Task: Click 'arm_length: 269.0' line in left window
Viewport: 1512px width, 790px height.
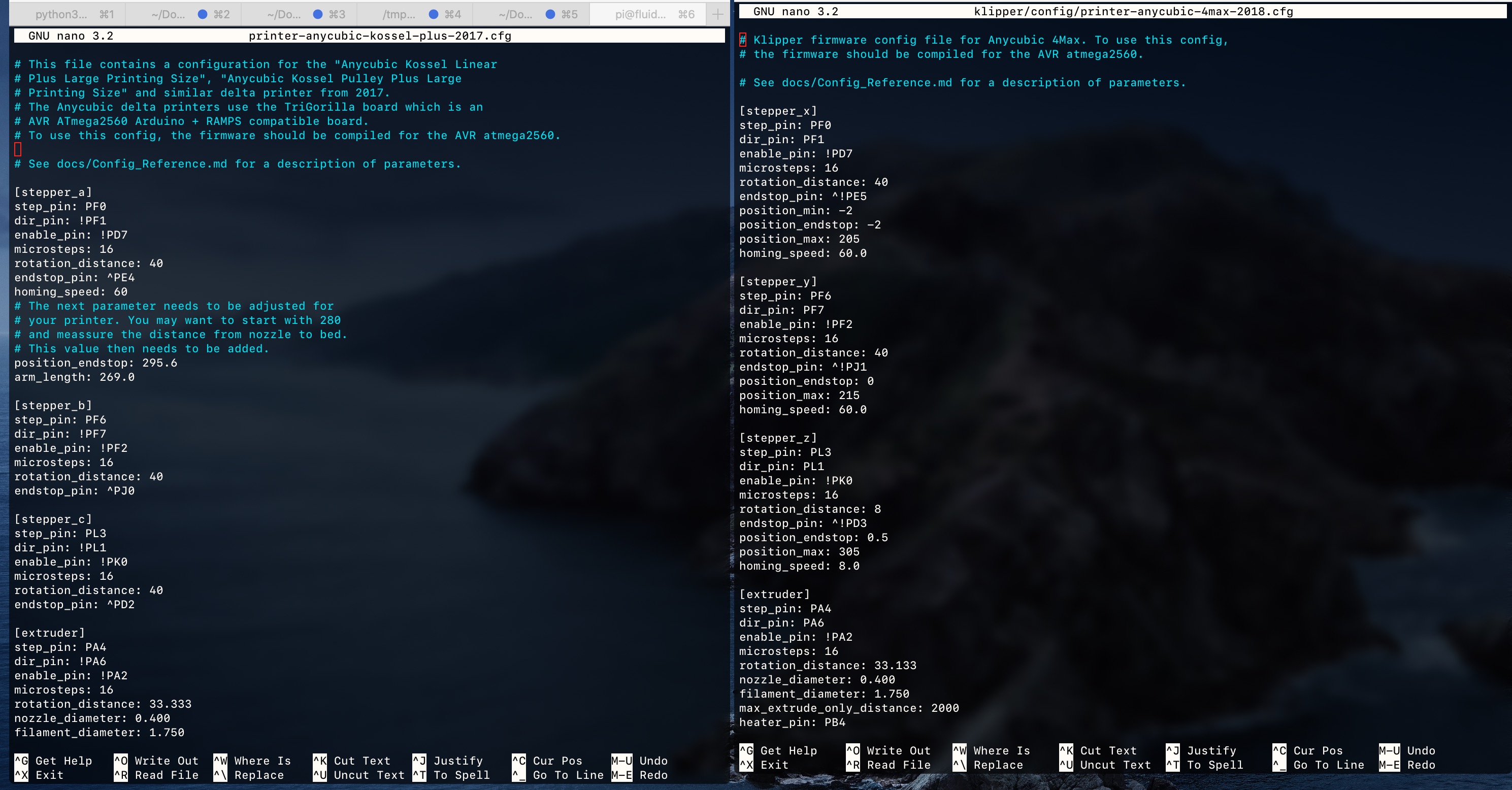Action: 75,377
